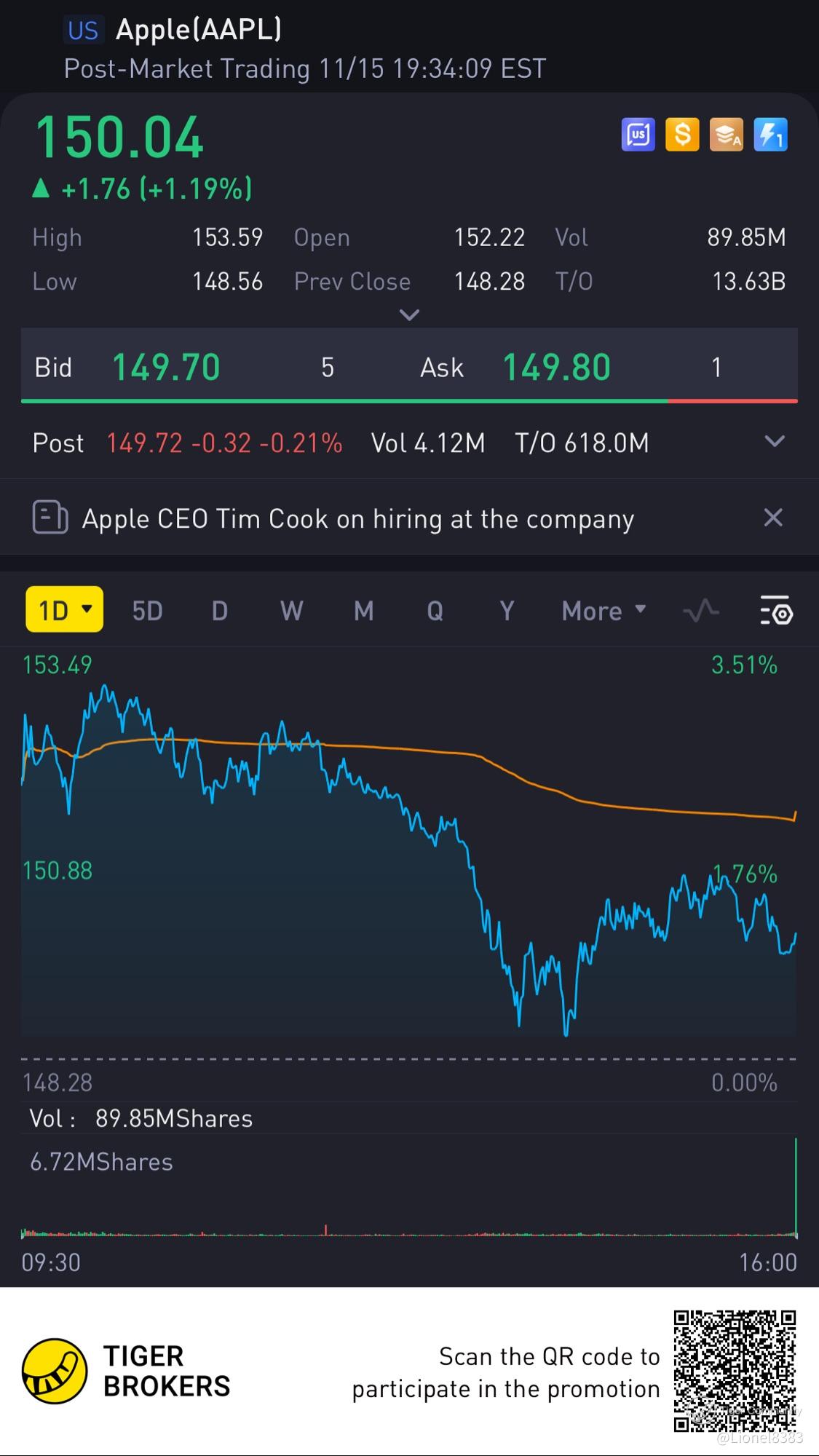Tap the closing volume spike bar

(796, 1187)
